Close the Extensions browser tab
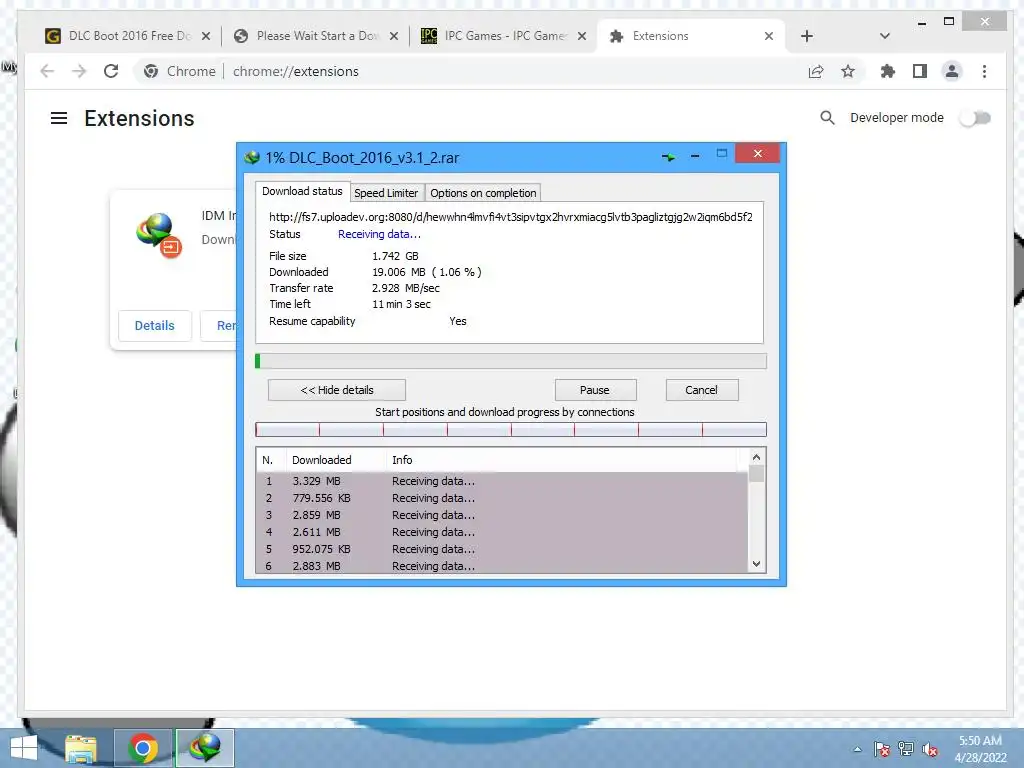 (x=769, y=36)
